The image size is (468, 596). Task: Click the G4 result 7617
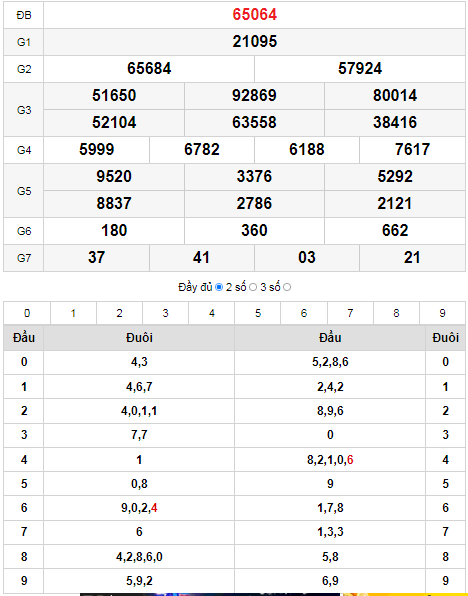point(412,149)
